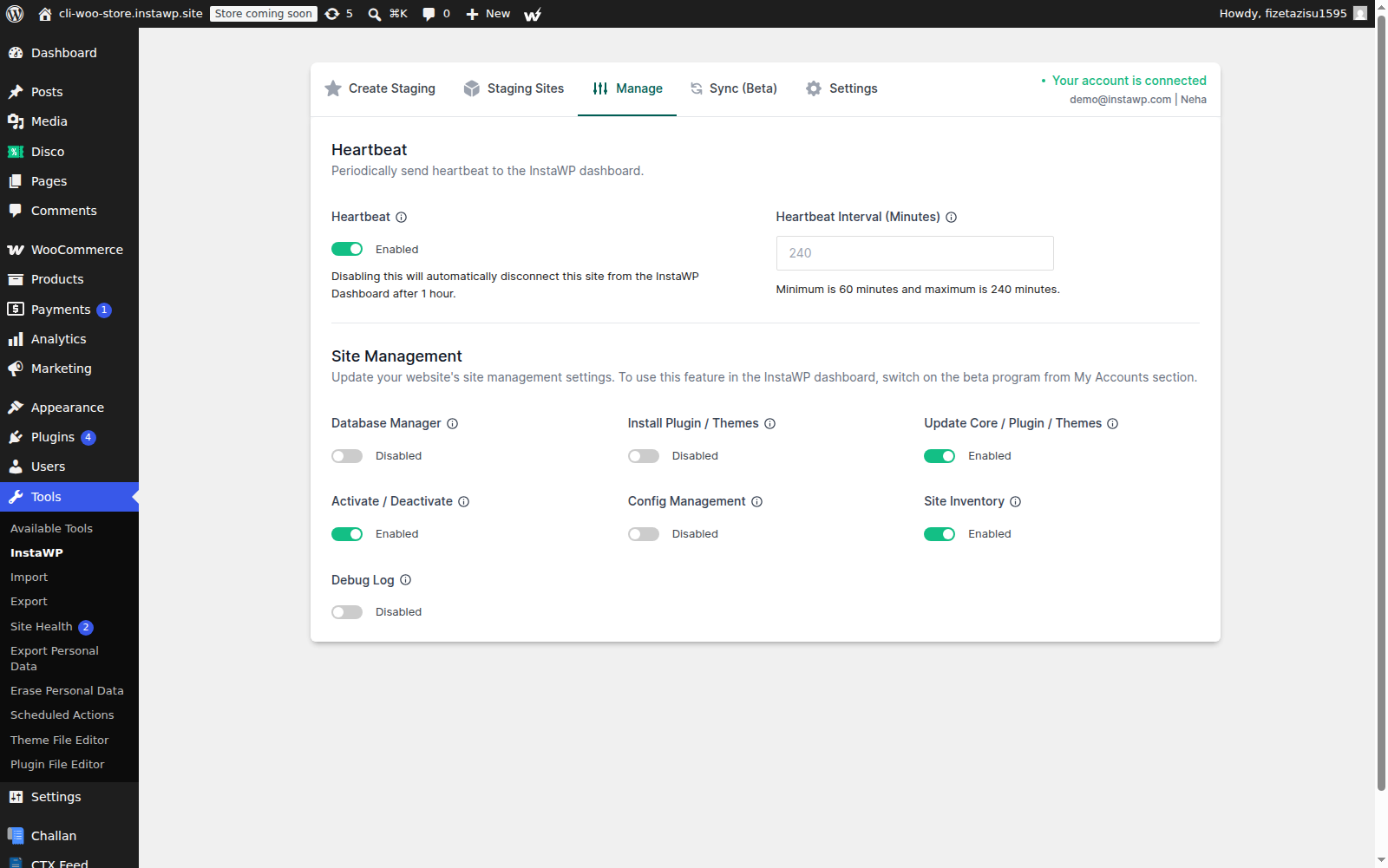The width and height of the screenshot is (1388, 868).
Task: Click the Sync (Beta) arrows icon
Action: 697,88
